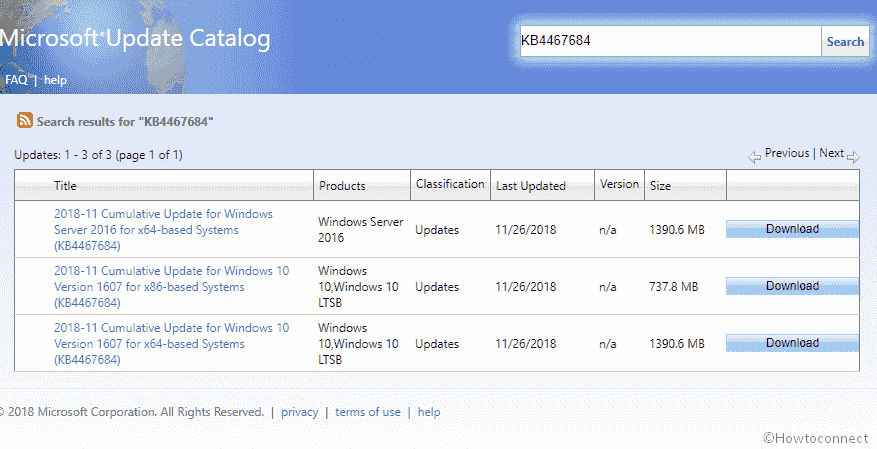
Task: Open the privacy footer link
Action: [x=299, y=412]
